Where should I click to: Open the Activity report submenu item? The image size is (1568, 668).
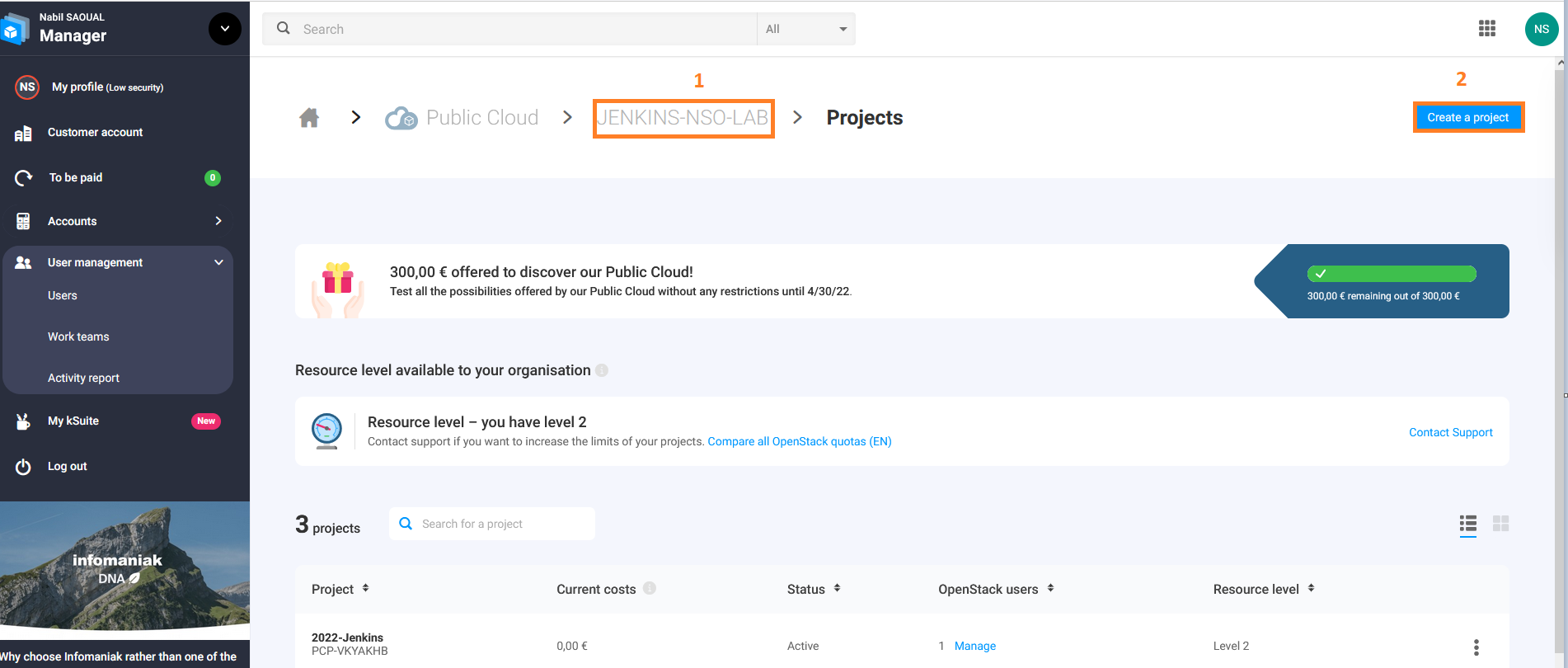click(x=83, y=378)
